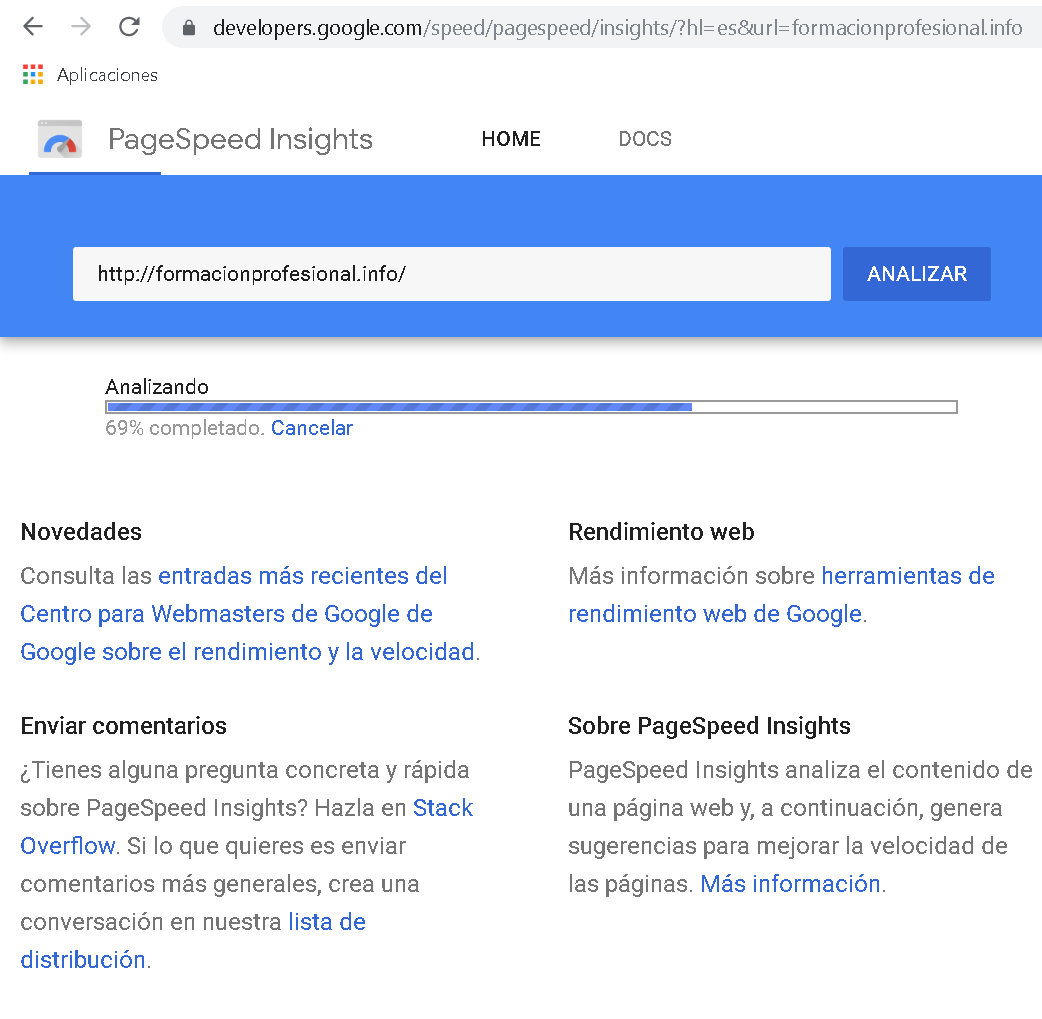The image size is (1042, 1019).
Task: Click the PageSpeed Insights title text
Action: tap(240, 139)
